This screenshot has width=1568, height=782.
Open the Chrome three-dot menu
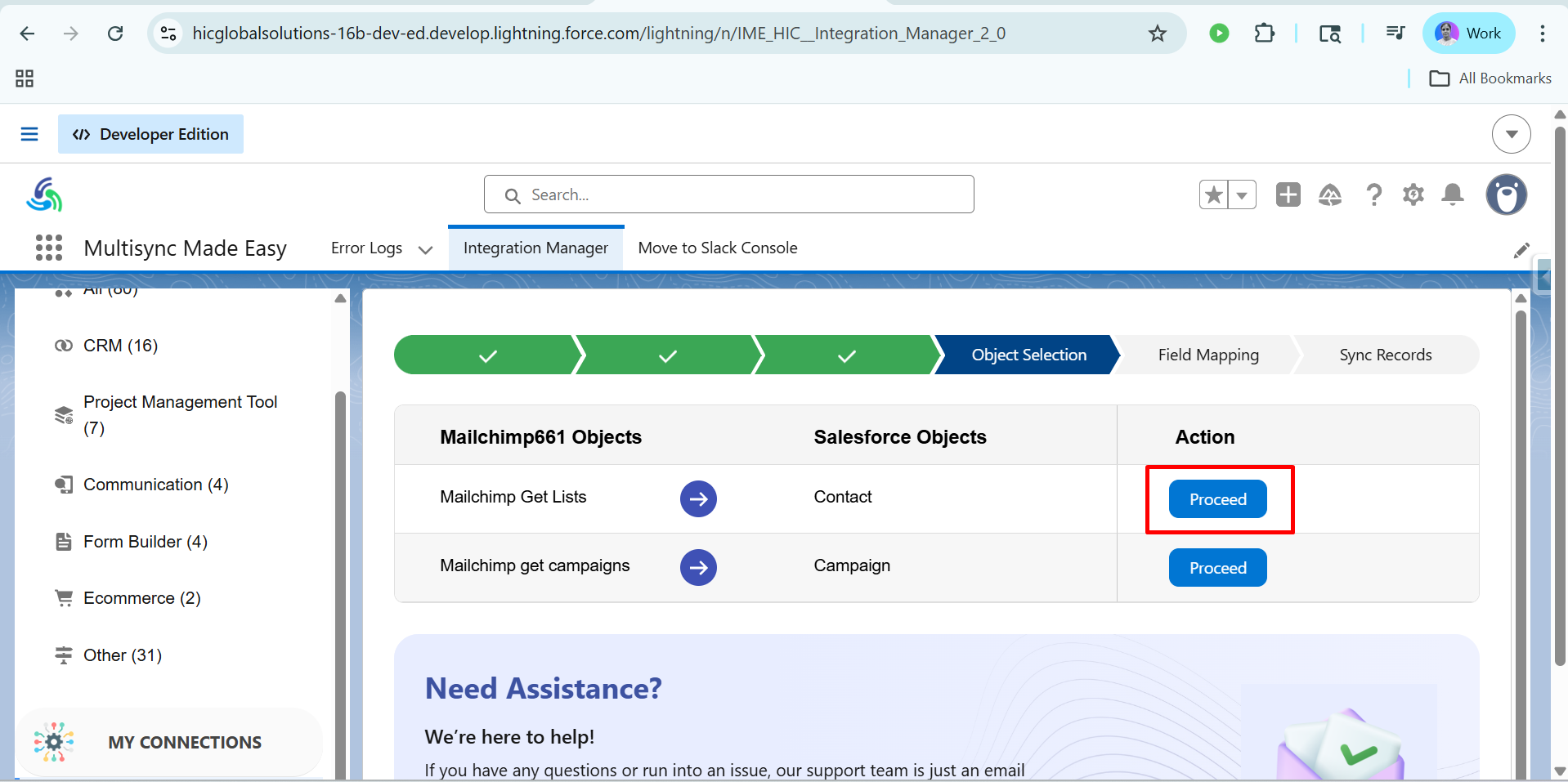(x=1543, y=34)
